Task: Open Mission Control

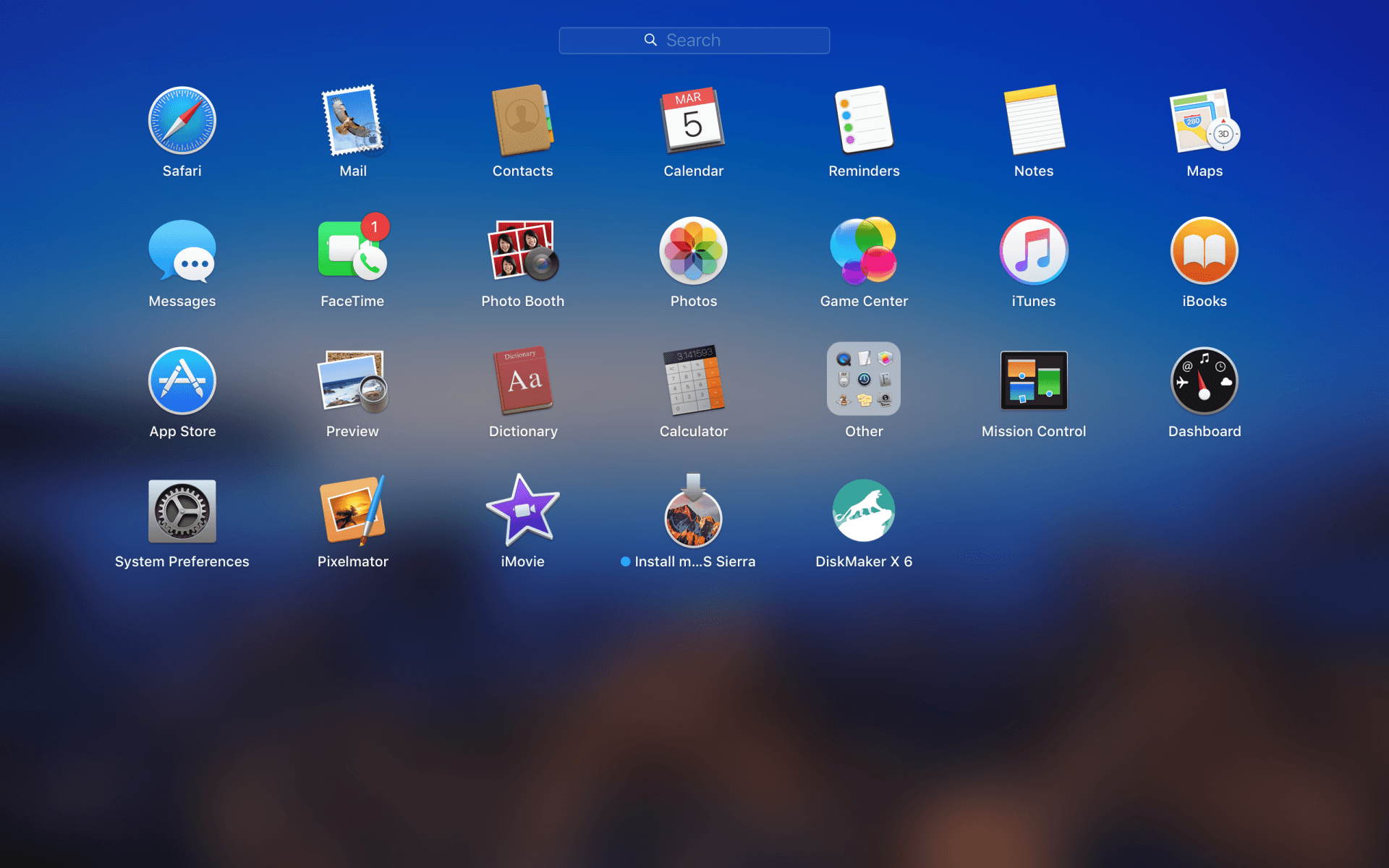Action: tap(1034, 381)
